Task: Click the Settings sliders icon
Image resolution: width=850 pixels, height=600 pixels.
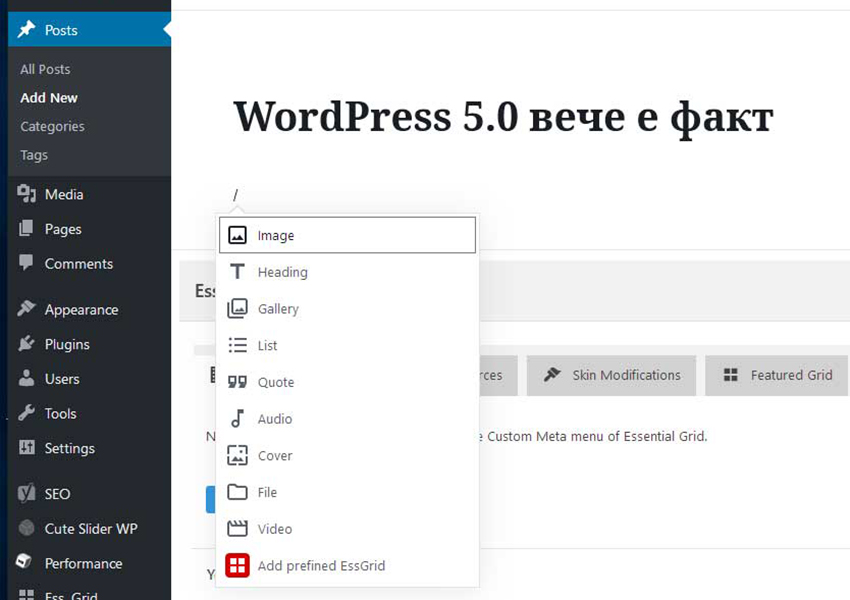Action: pyautogui.click(x=26, y=447)
